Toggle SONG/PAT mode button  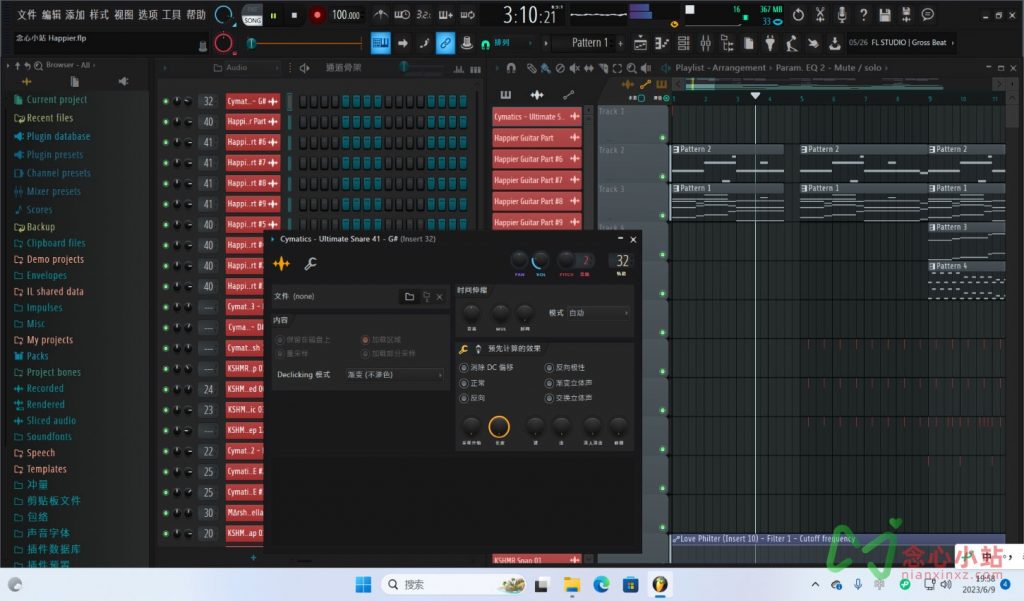252,15
